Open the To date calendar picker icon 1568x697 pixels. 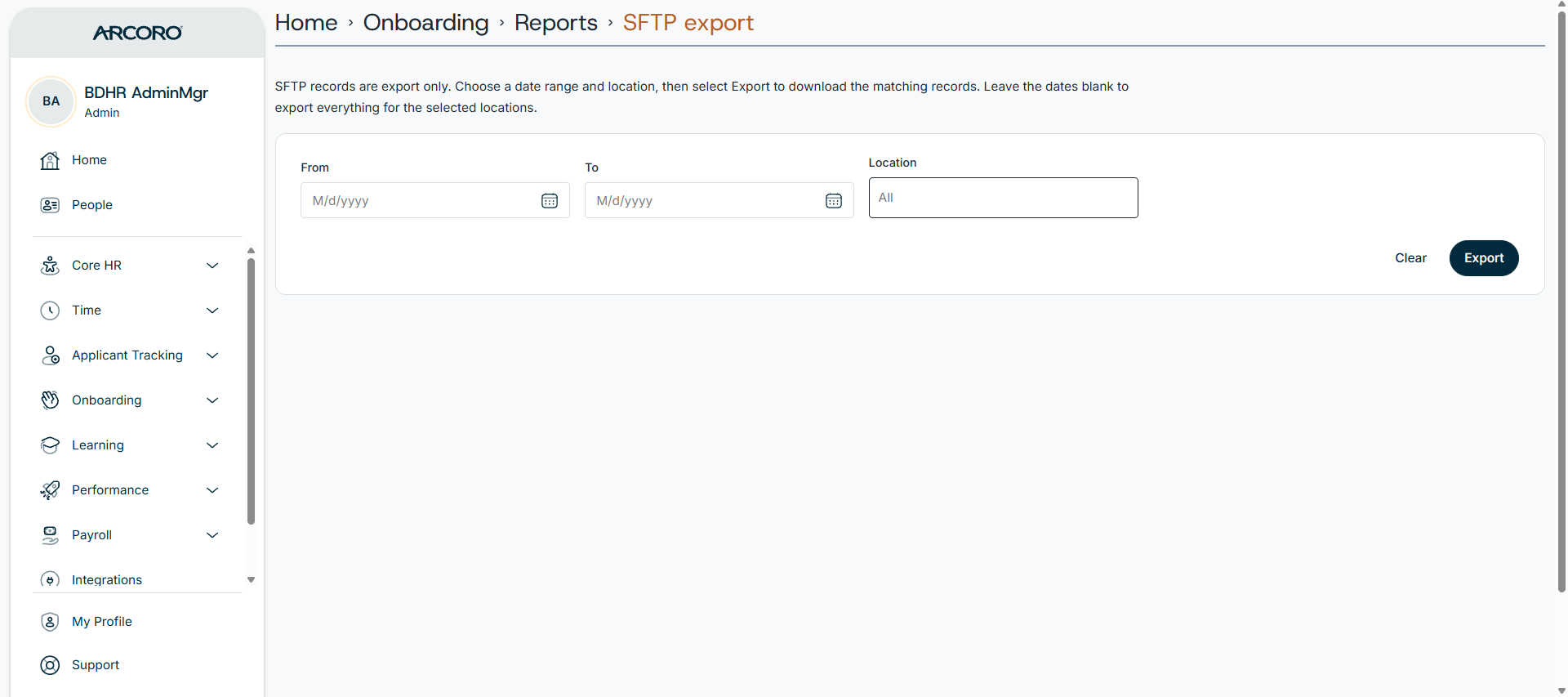[x=834, y=201]
